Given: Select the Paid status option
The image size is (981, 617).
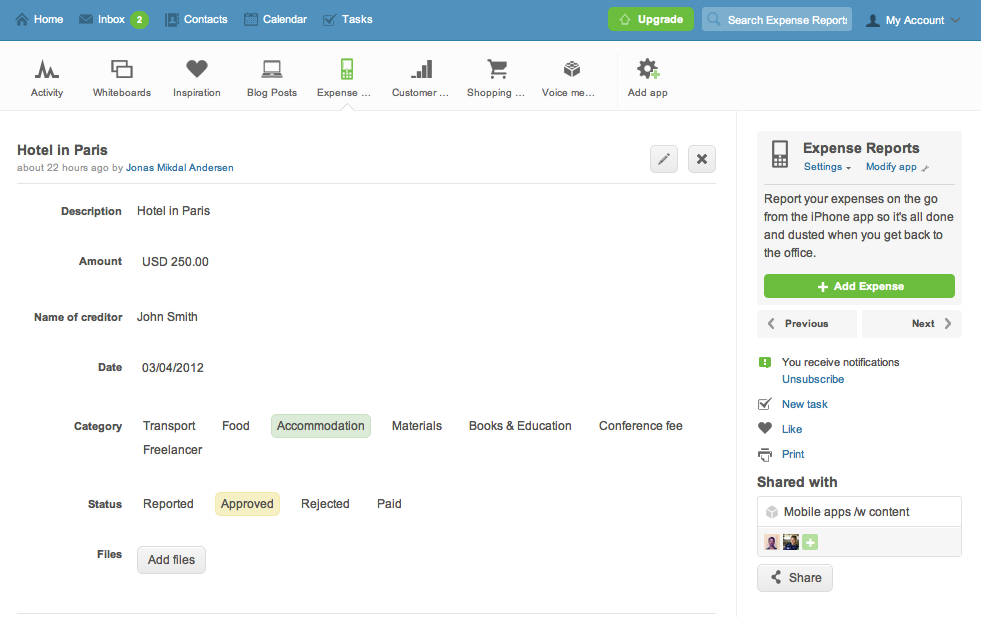Looking at the screenshot, I should (x=389, y=504).
